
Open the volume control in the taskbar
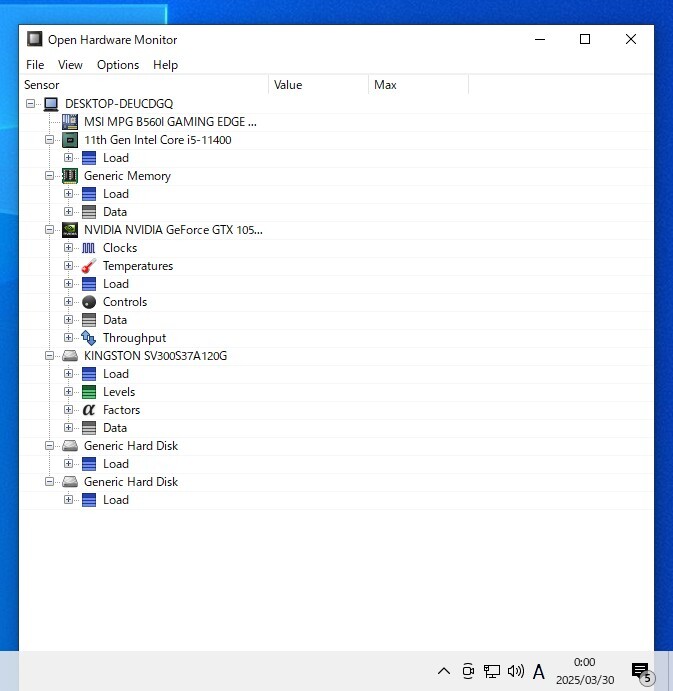(x=515, y=671)
